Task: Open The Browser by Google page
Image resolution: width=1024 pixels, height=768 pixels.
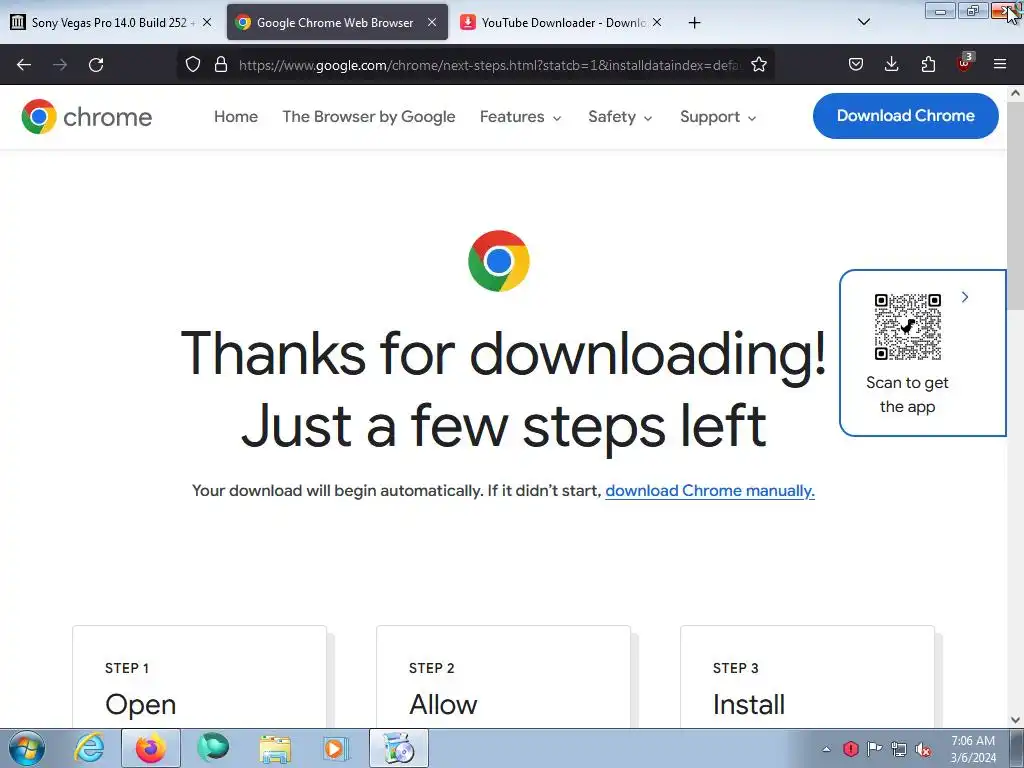Action: (x=368, y=117)
